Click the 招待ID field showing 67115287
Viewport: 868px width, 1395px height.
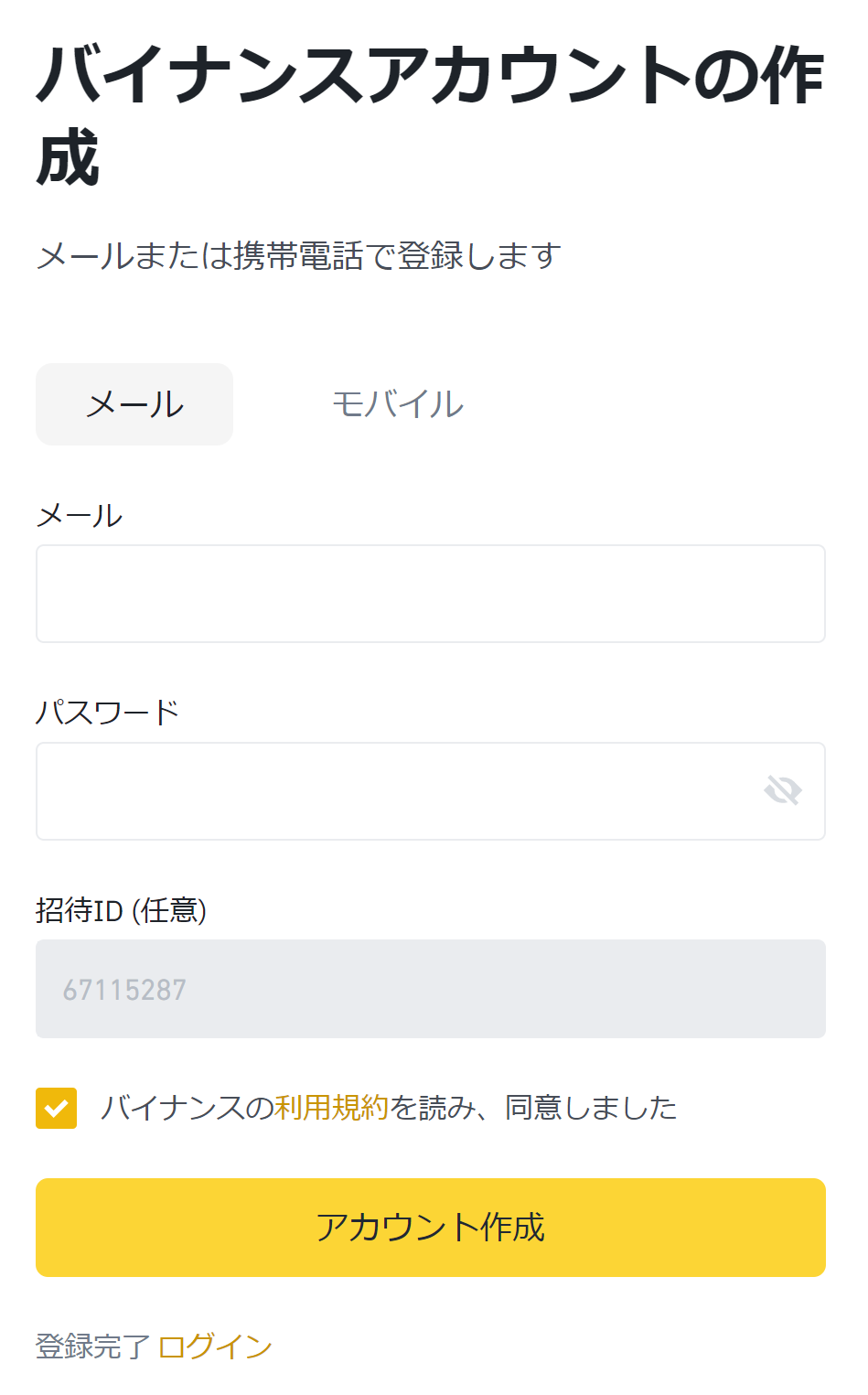(x=431, y=989)
